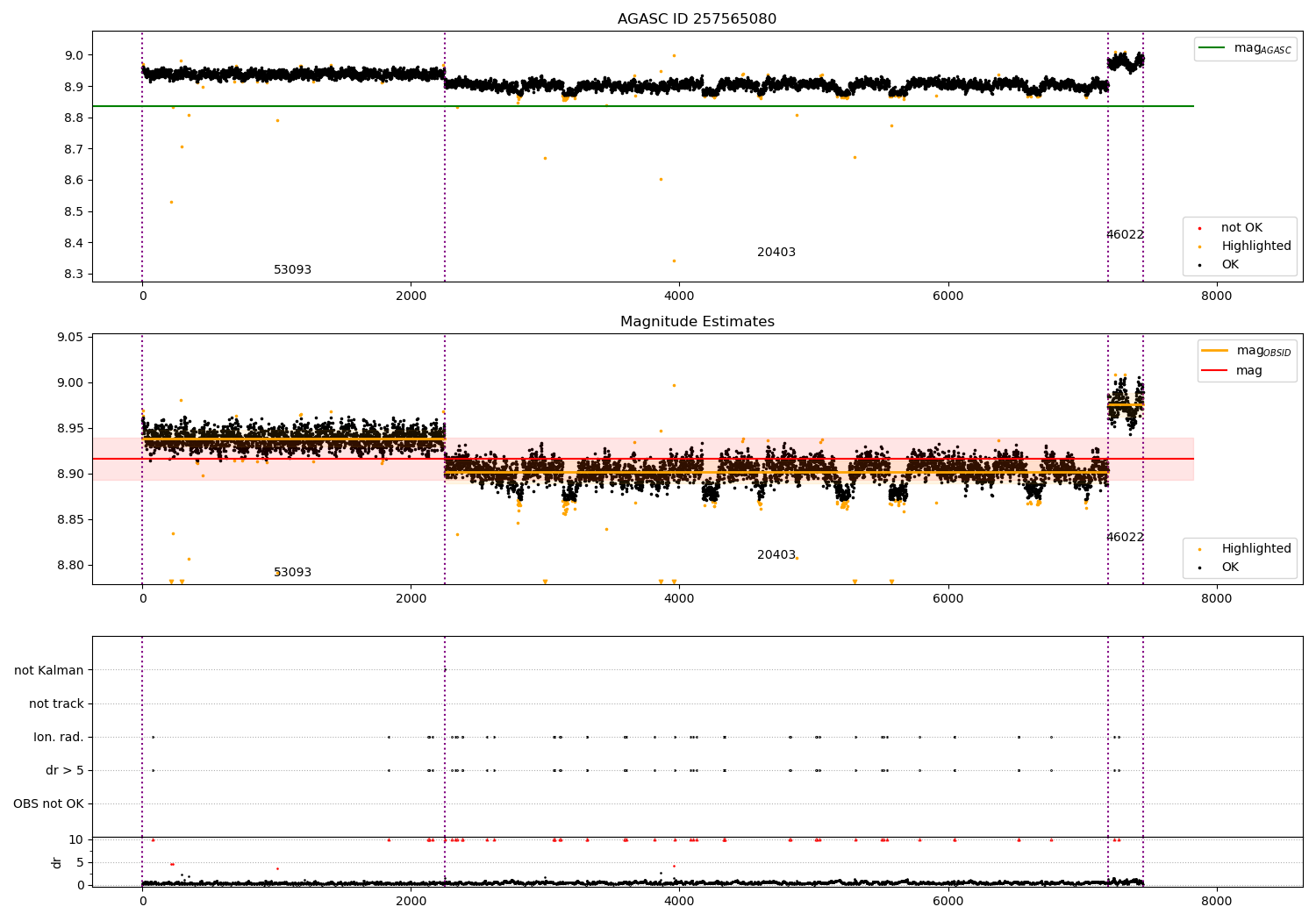Click the 8.90 y-tick in middle plot

tap(70, 475)
